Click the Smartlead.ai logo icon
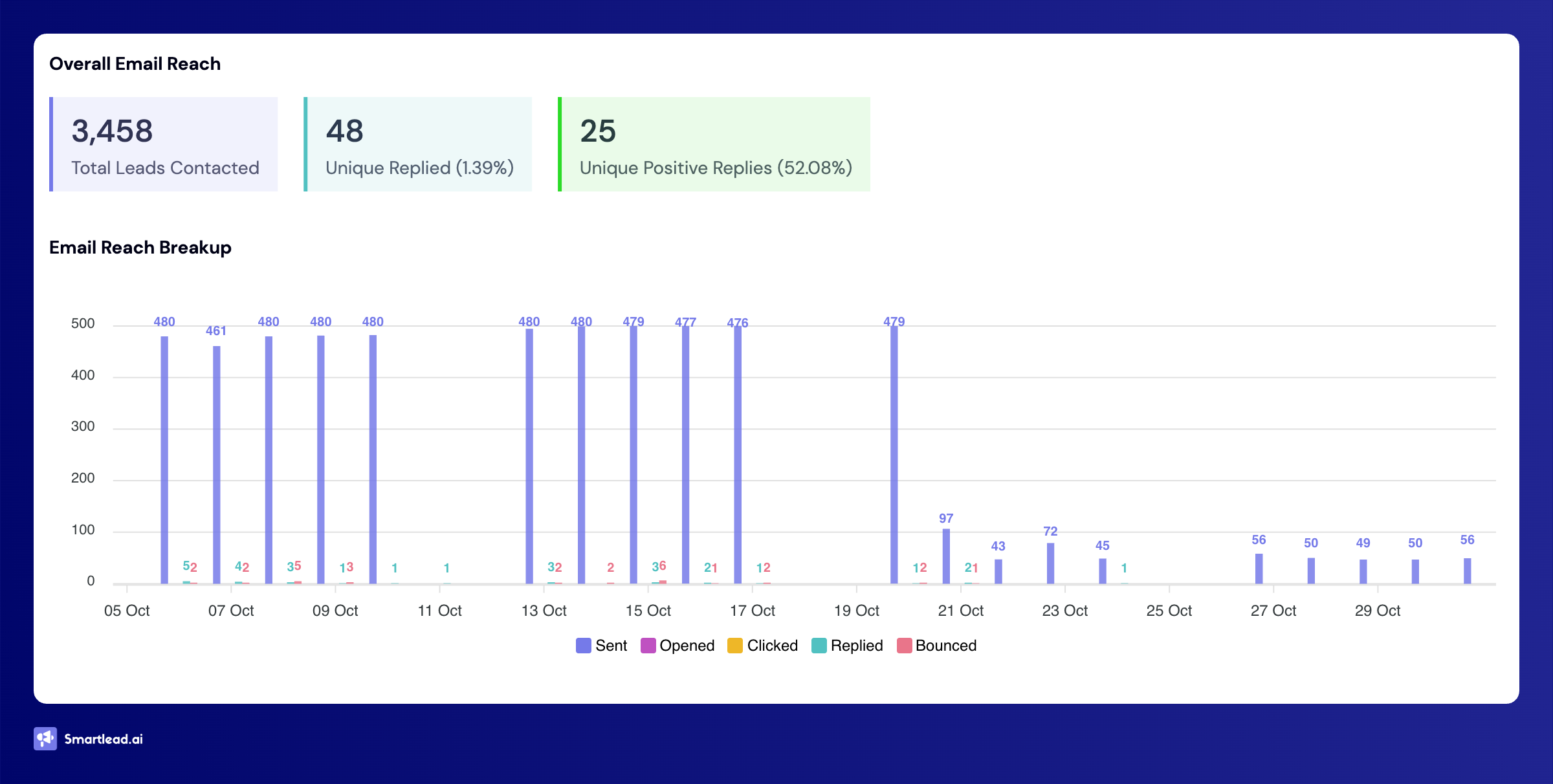The image size is (1553, 784). coord(45,739)
